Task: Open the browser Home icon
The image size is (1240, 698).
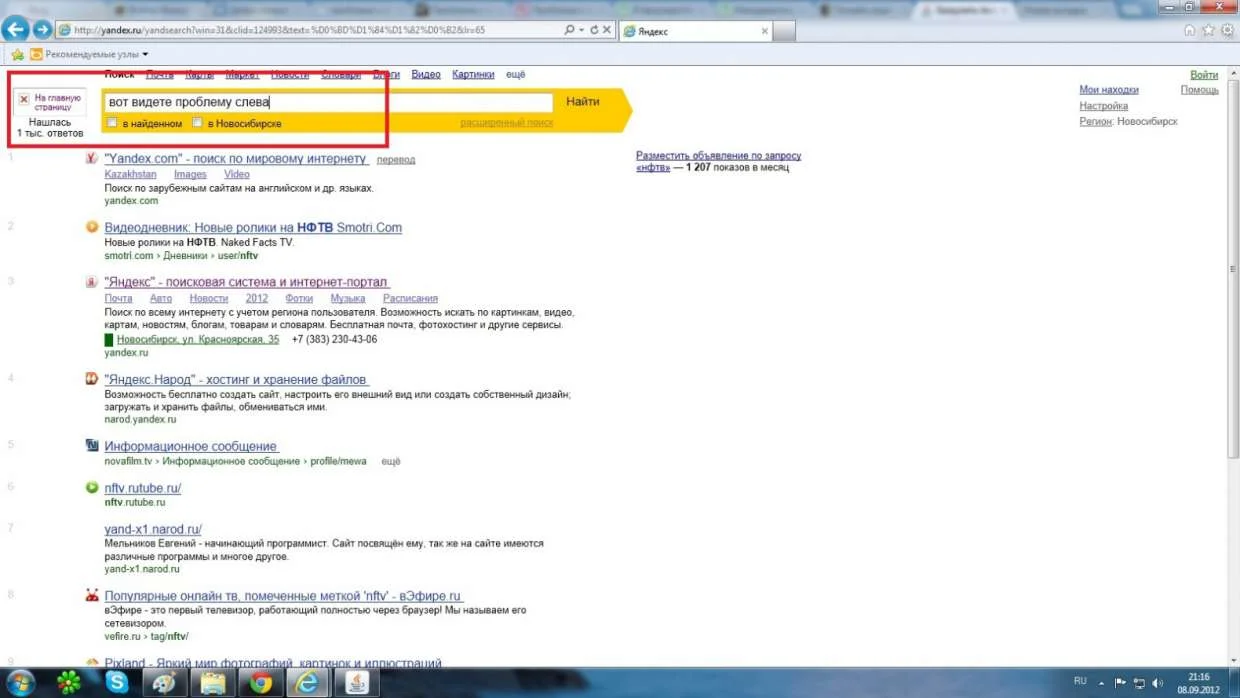Action: click(x=1189, y=30)
